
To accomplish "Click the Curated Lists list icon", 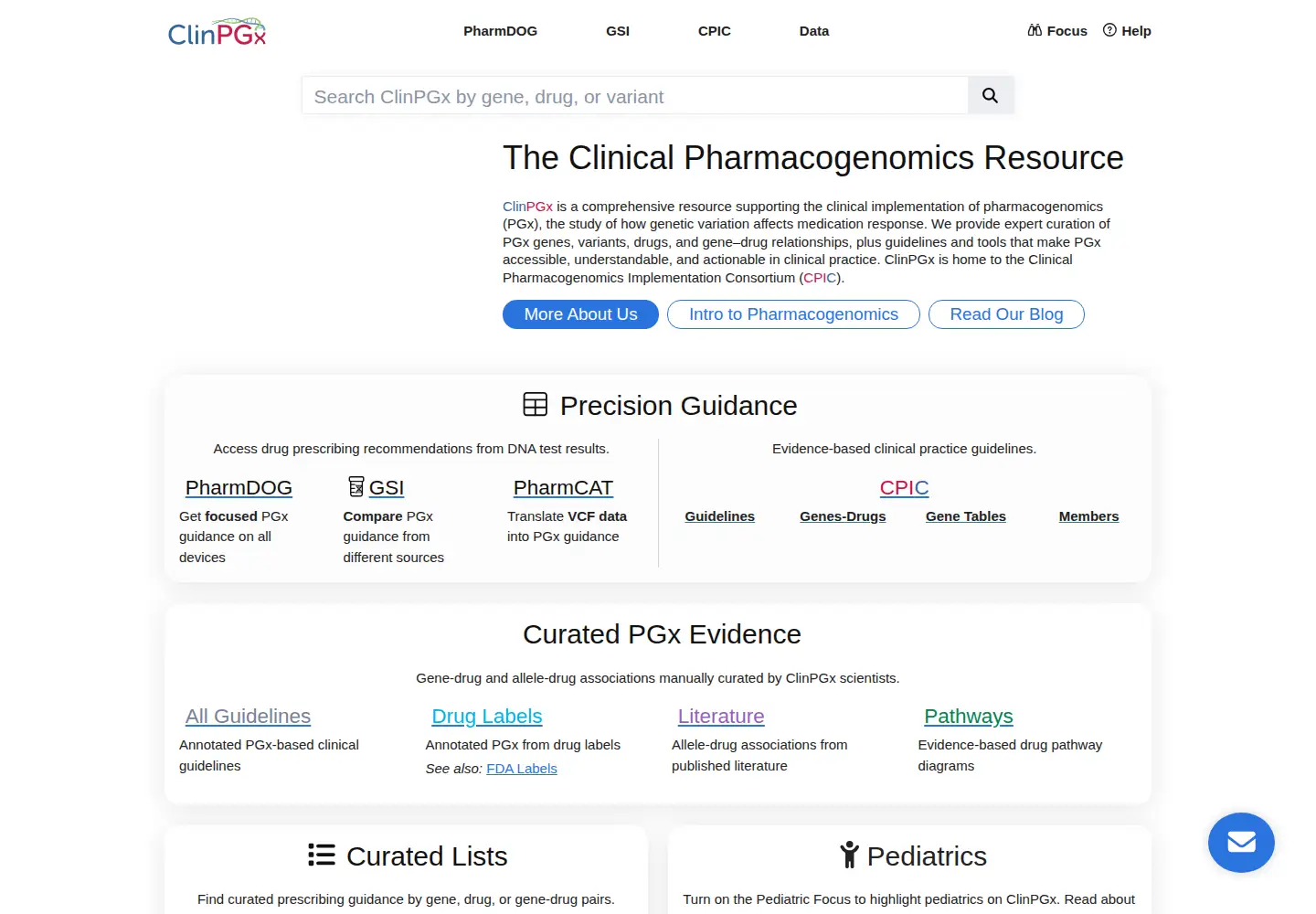I will pyautogui.click(x=322, y=855).
